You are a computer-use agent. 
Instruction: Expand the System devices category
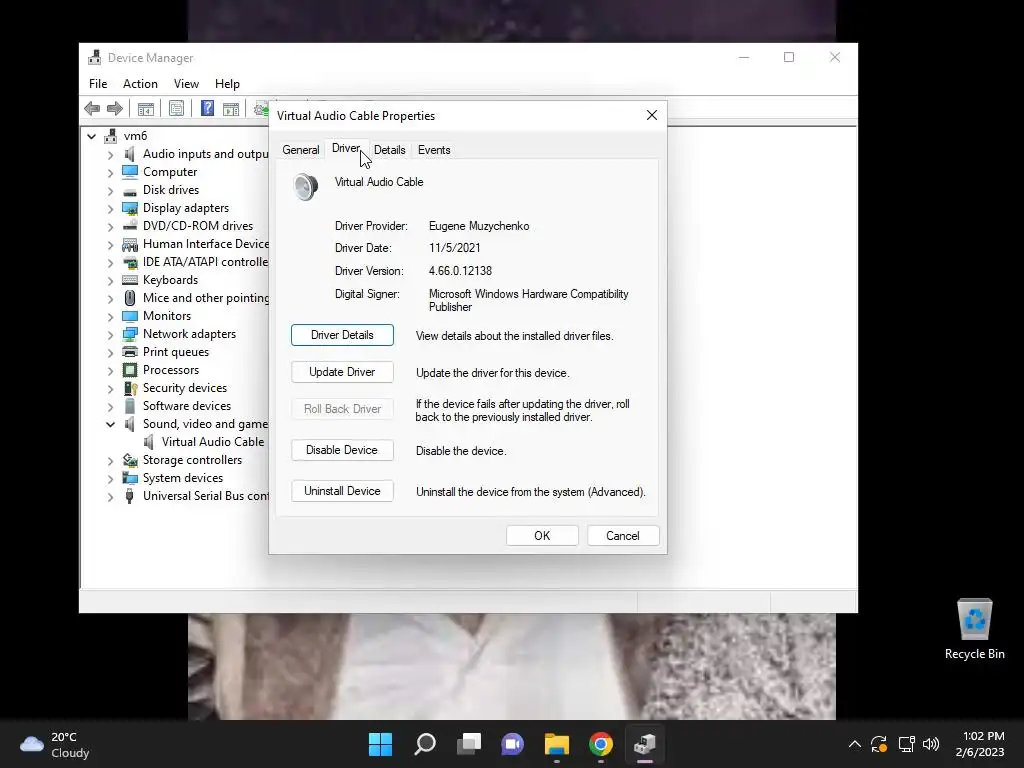[110, 479]
